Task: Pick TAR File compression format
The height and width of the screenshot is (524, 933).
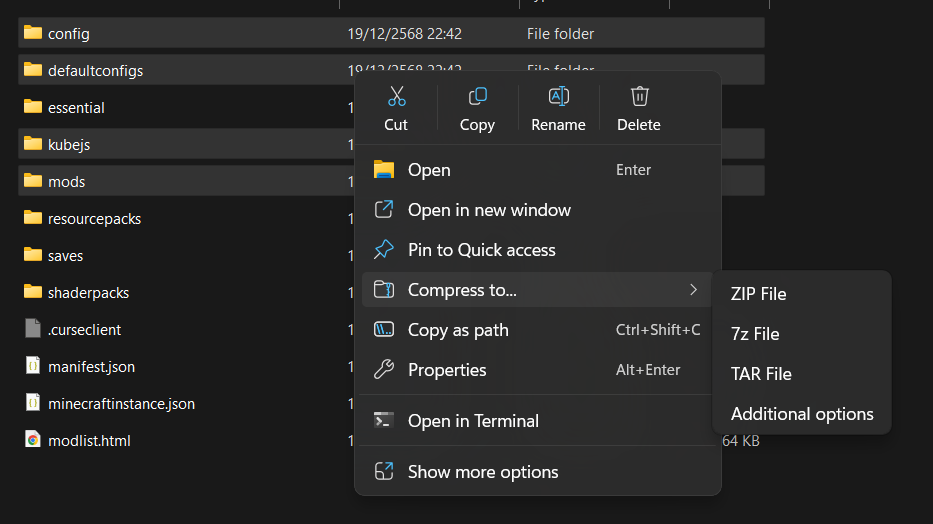Action: click(761, 374)
